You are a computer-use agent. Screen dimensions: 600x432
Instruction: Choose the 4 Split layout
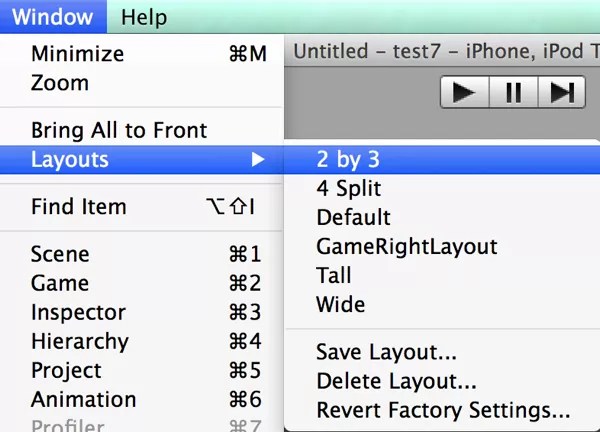pos(348,188)
